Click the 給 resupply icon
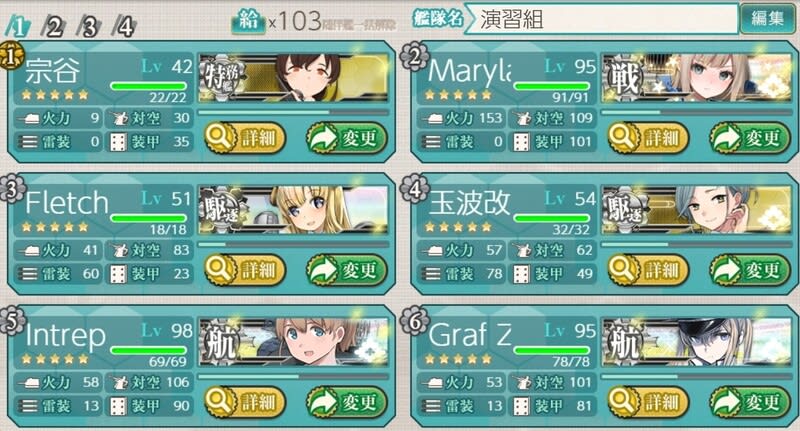Screen dimensions: 800x431 248,22
